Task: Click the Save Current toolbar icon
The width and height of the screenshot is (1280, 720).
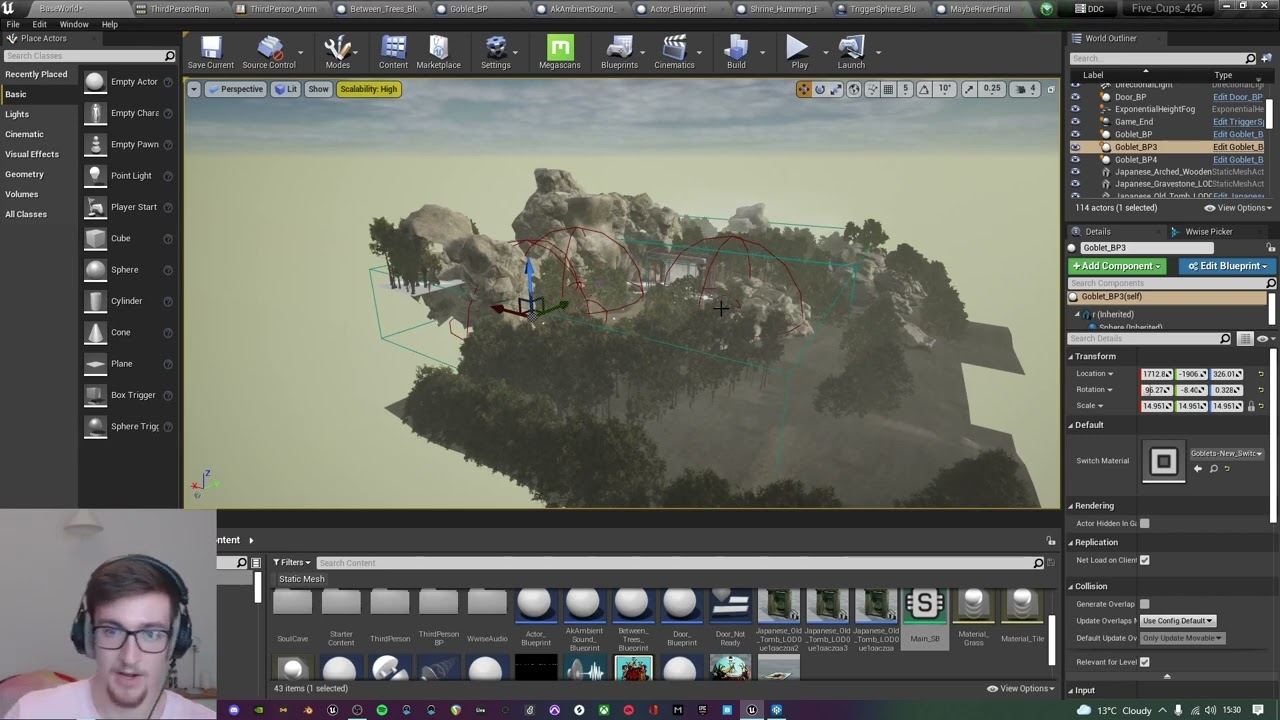Action: pos(210,53)
